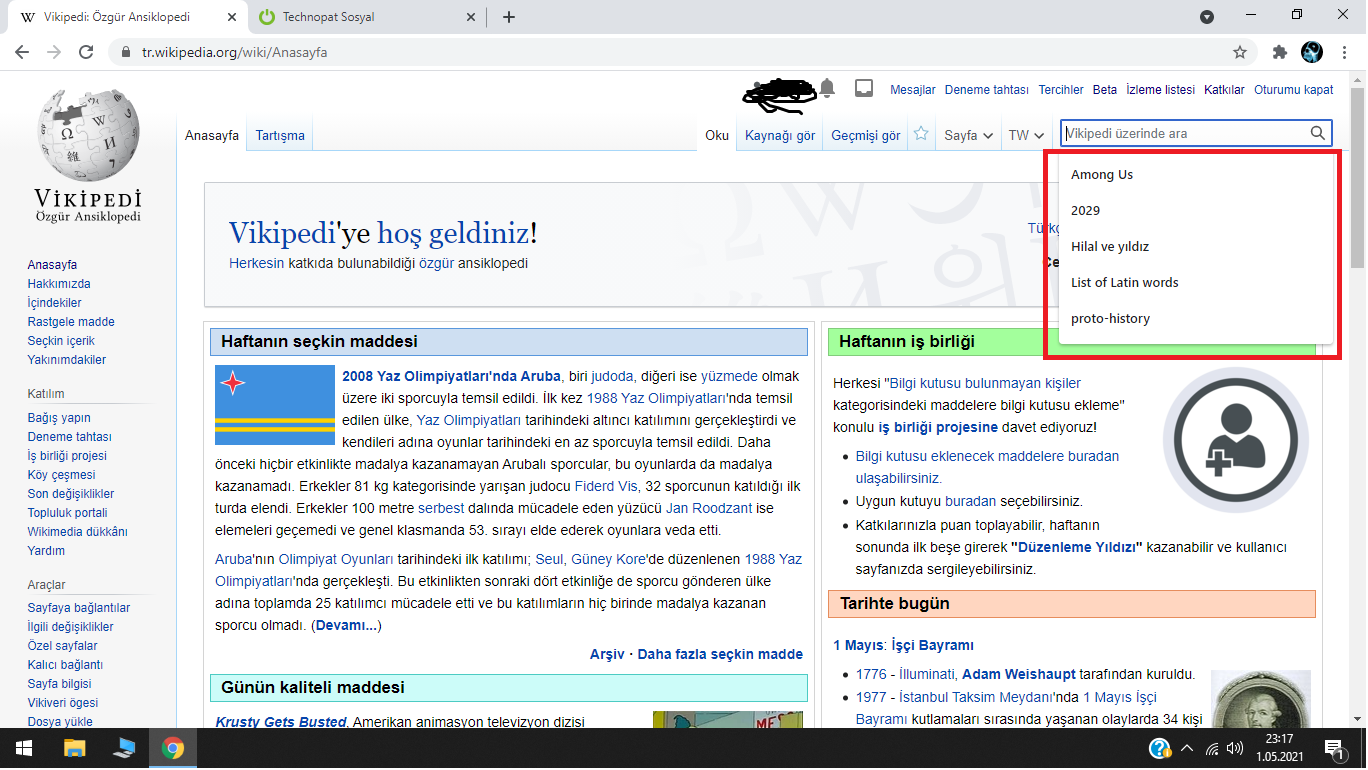Open the Krusty Gets Busted article

pyautogui.click(x=281, y=722)
